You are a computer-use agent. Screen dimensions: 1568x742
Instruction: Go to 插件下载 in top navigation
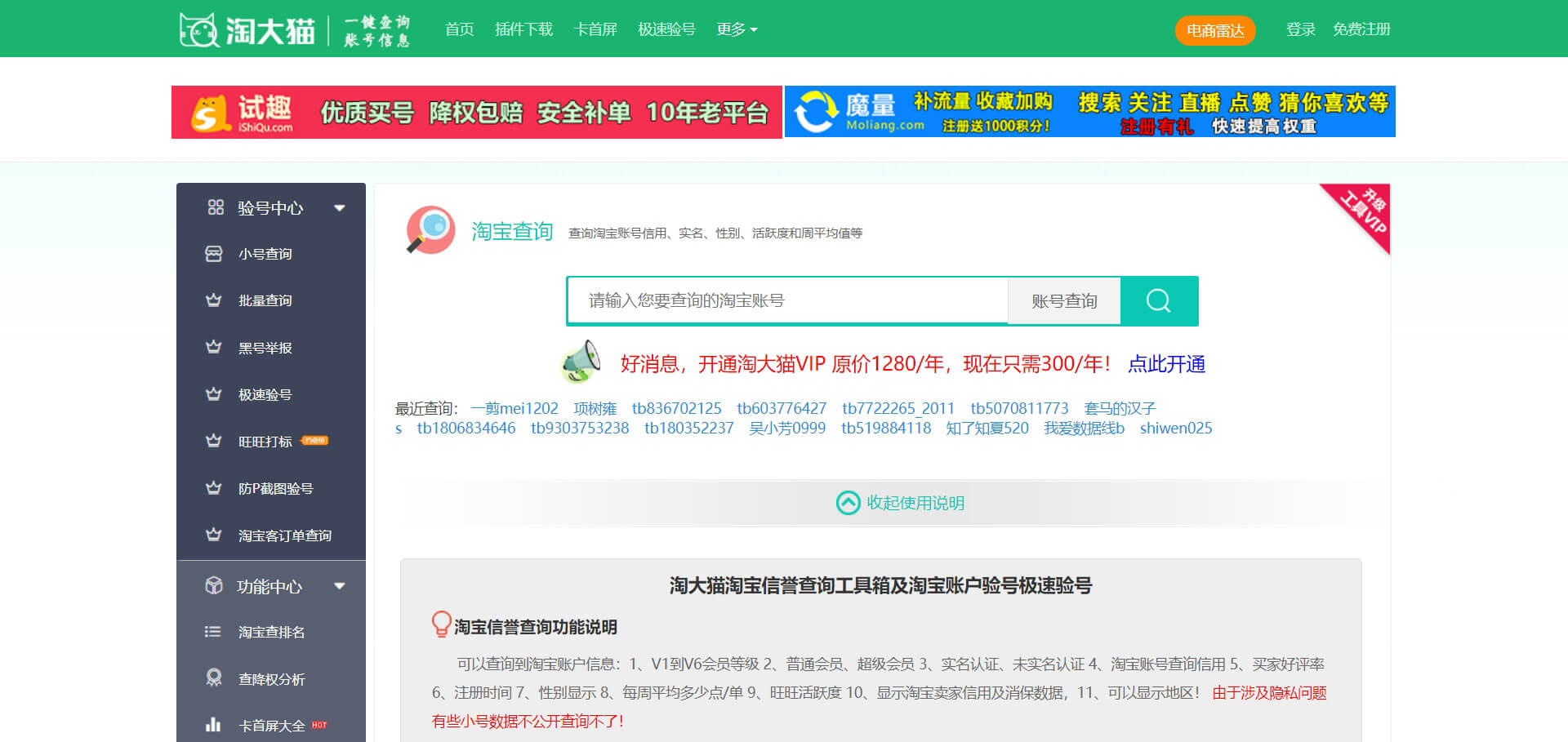[x=523, y=29]
